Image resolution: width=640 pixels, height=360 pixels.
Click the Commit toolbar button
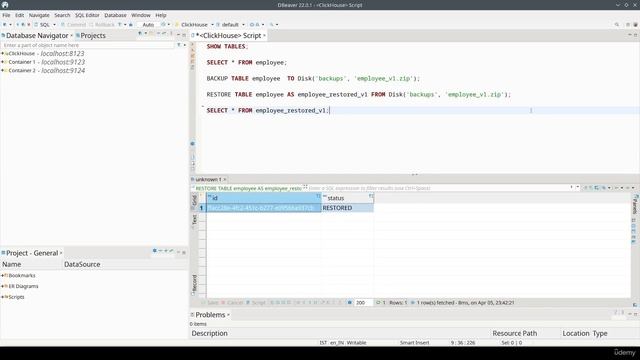point(73,24)
